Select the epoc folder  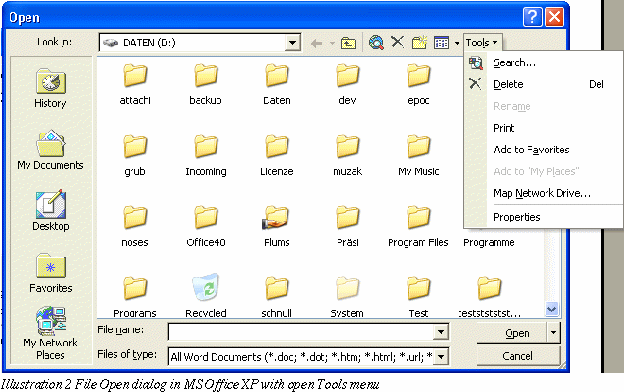click(x=419, y=84)
